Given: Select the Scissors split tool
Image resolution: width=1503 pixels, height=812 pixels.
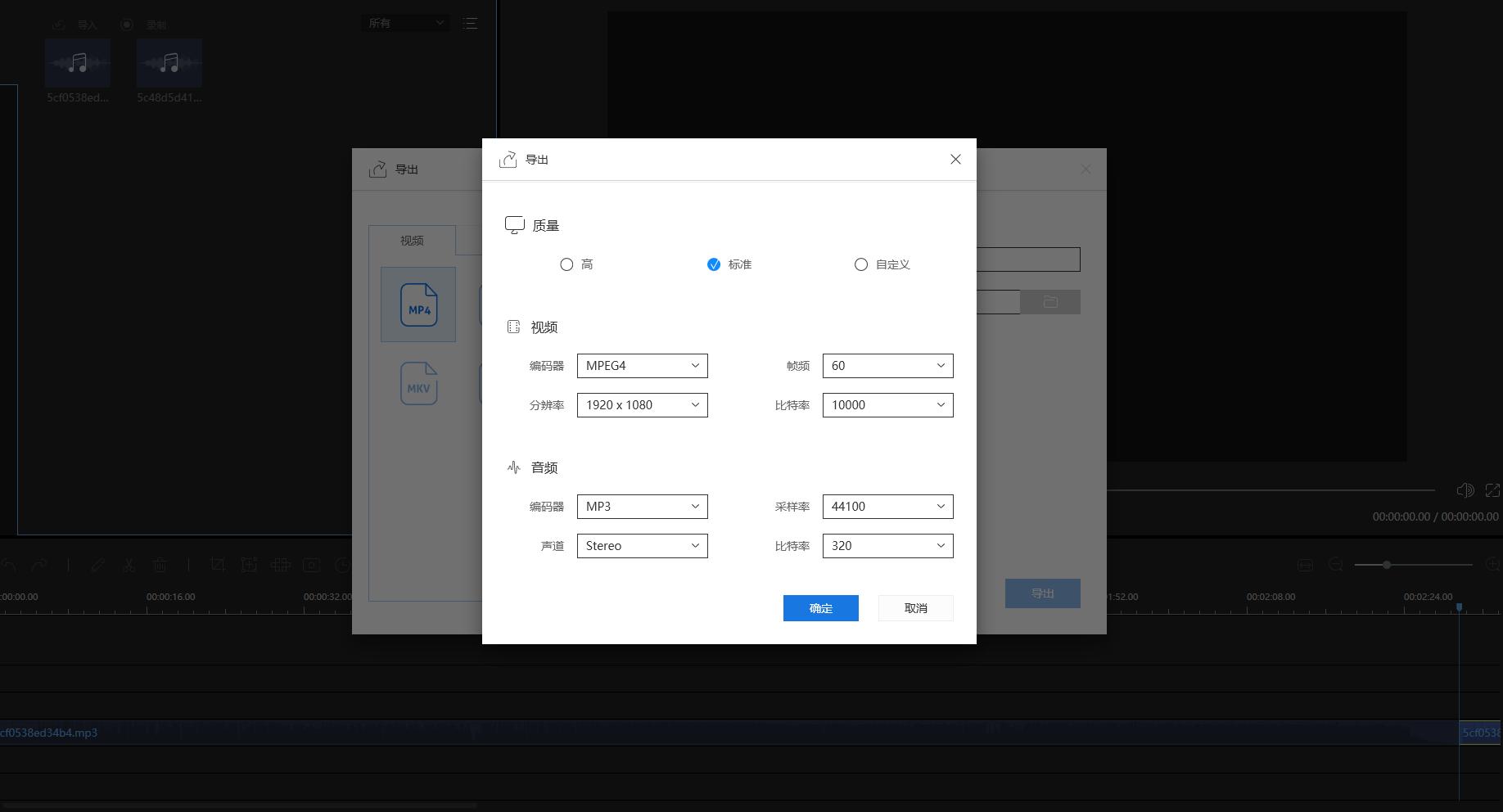Looking at the screenshot, I should click(x=129, y=565).
